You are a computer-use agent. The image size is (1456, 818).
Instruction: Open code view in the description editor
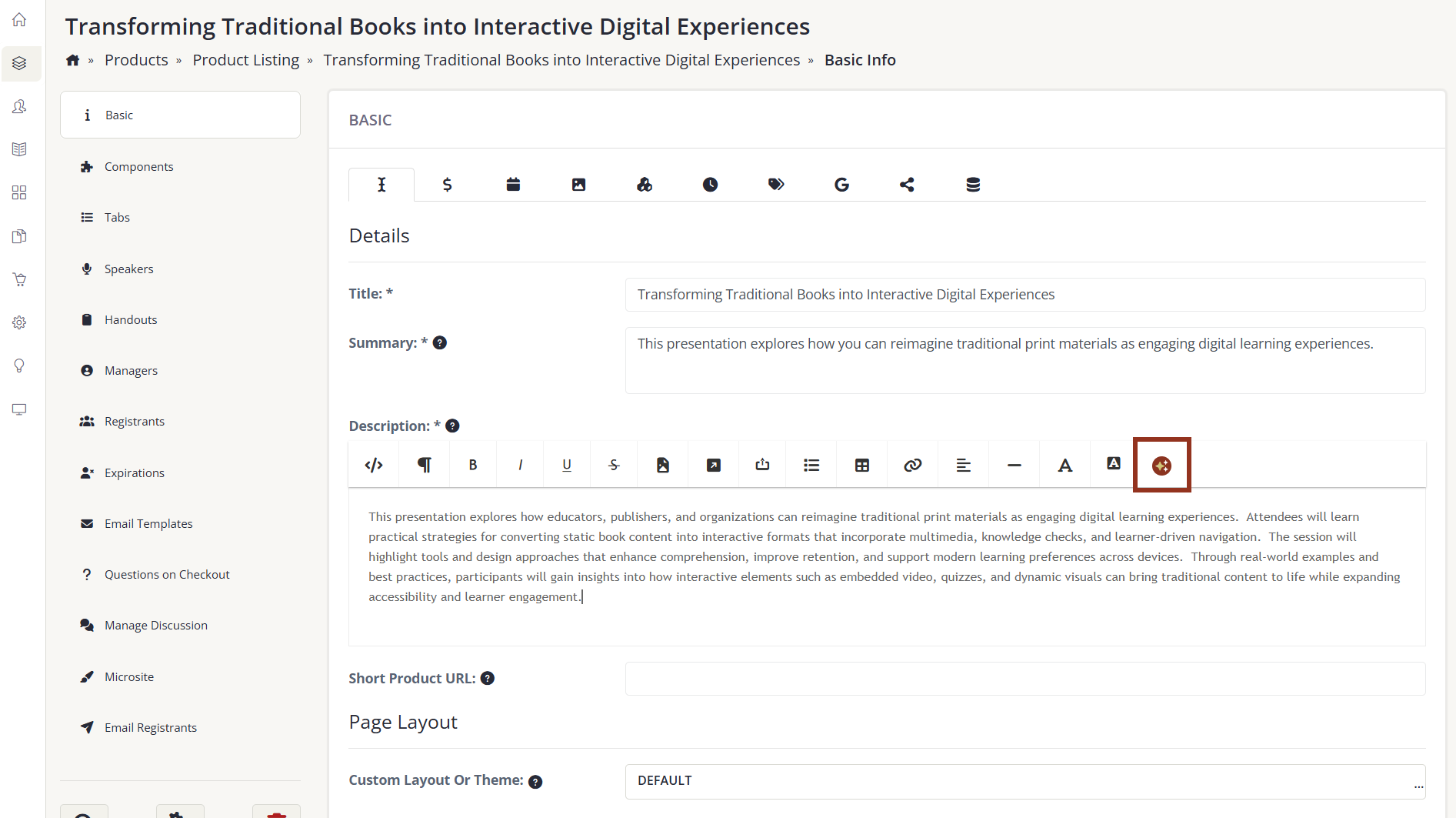(373, 465)
